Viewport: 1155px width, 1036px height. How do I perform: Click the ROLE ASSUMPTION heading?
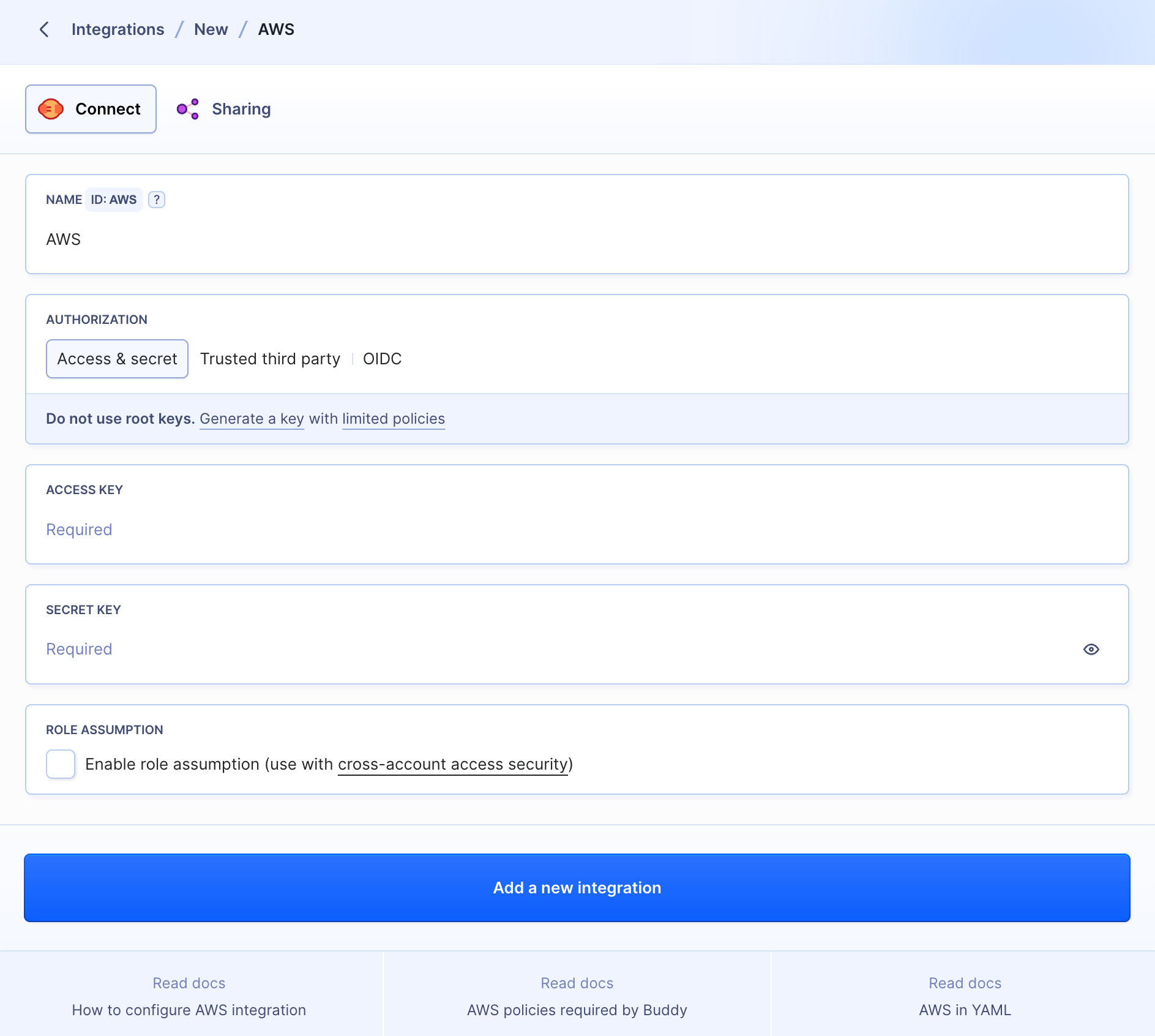click(x=105, y=730)
